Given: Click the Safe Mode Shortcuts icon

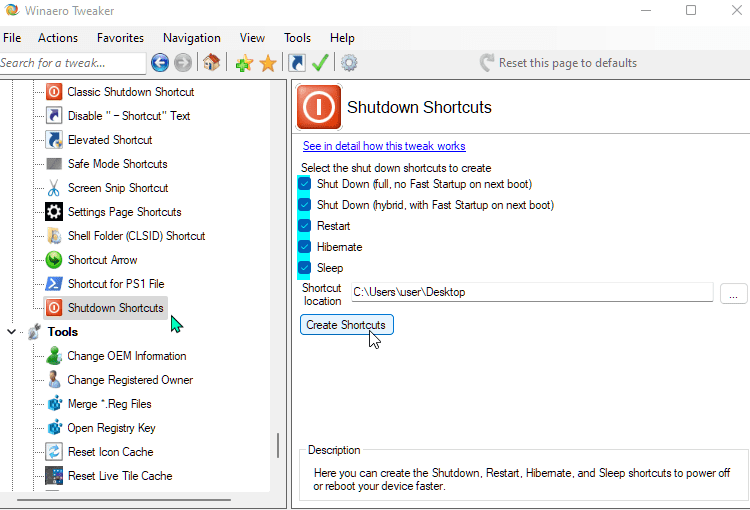Looking at the screenshot, I should [54, 164].
